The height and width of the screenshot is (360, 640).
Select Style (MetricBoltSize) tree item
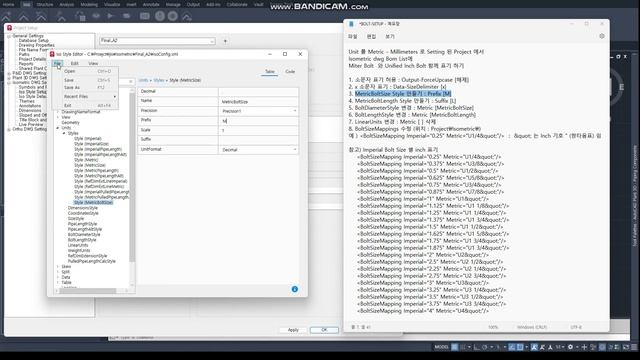coord(93,202)
